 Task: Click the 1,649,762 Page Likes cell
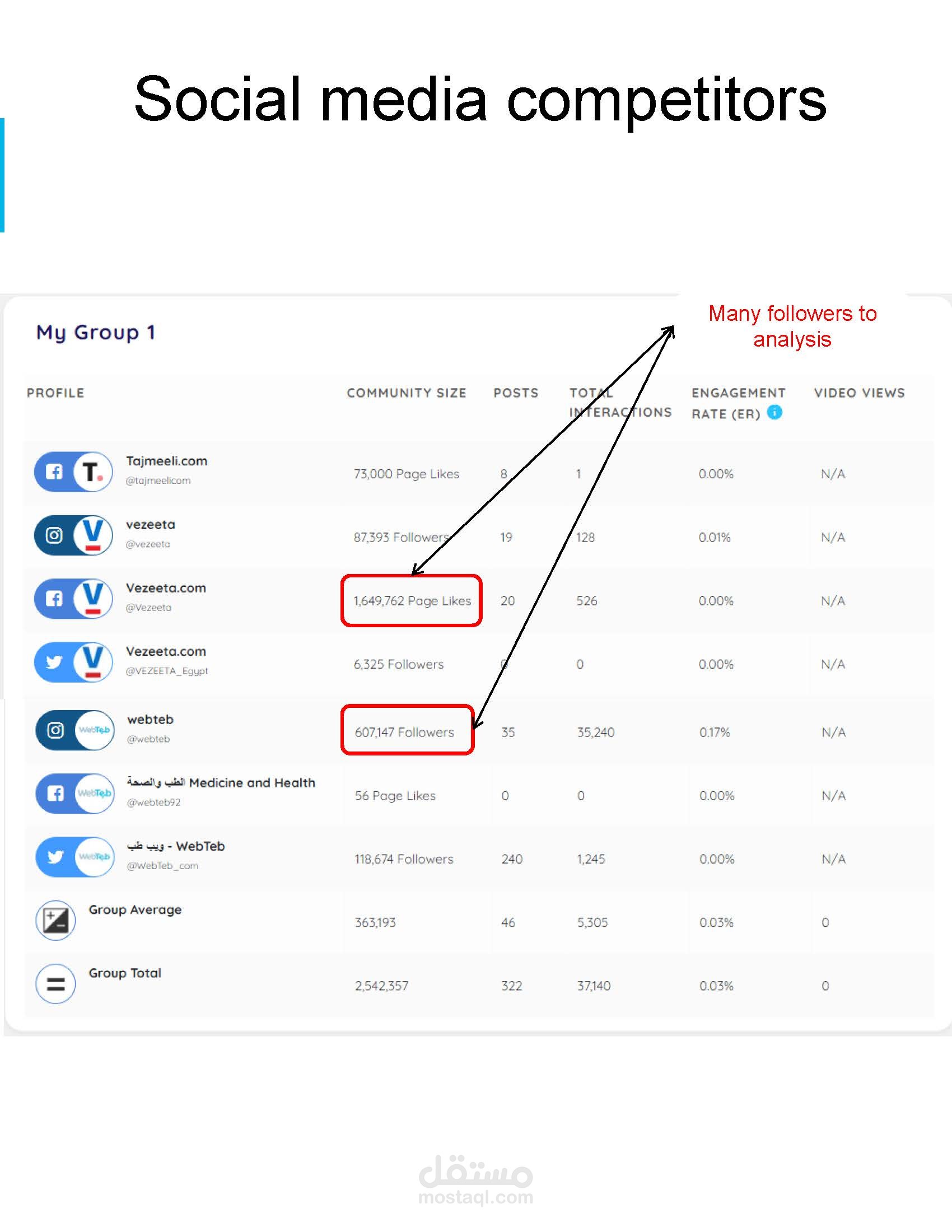click(x=412, y=601)
